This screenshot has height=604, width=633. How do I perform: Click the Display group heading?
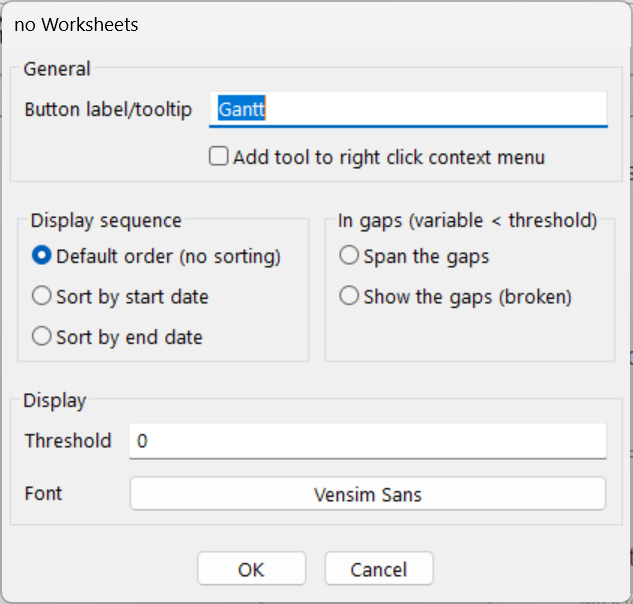pos(55,400)
